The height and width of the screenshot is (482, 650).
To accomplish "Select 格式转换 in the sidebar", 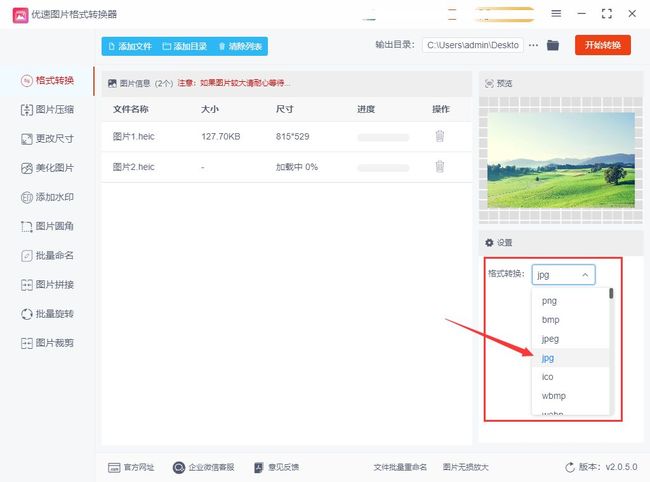I will click(x=47, y=80).
